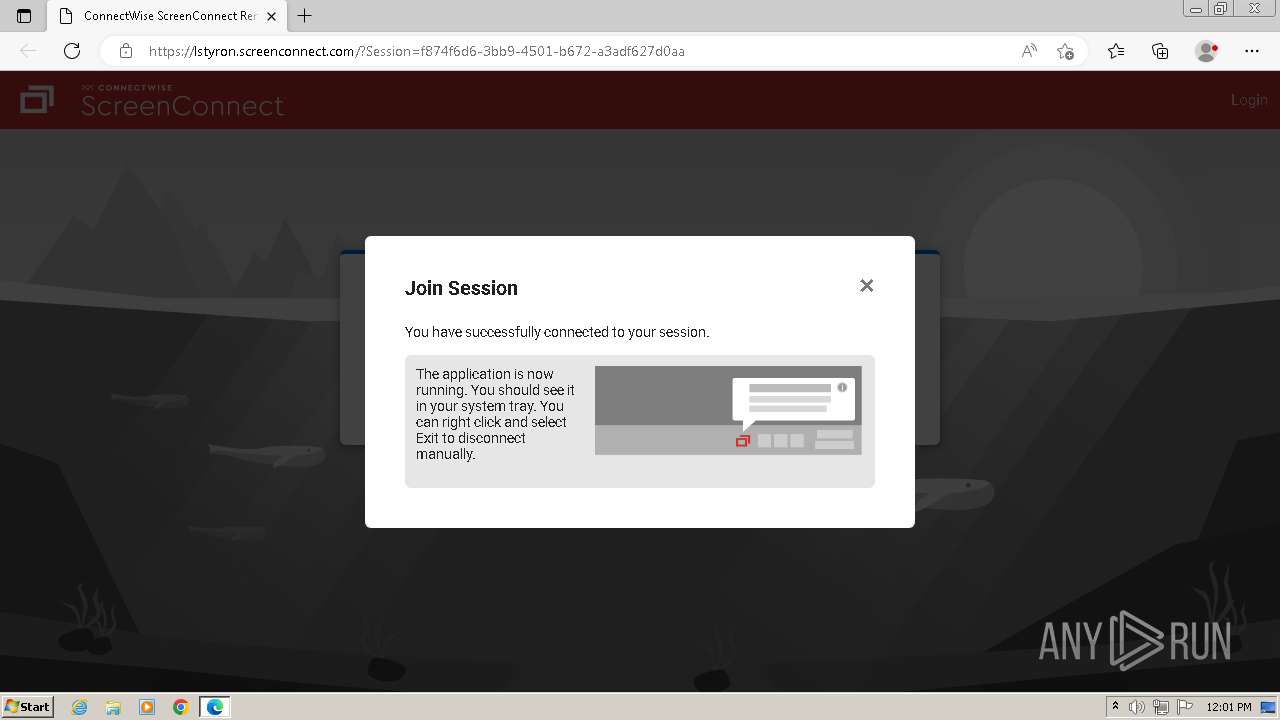Add this page to favorites
Screen dimensions: 1280x720
pos(1065,51)
